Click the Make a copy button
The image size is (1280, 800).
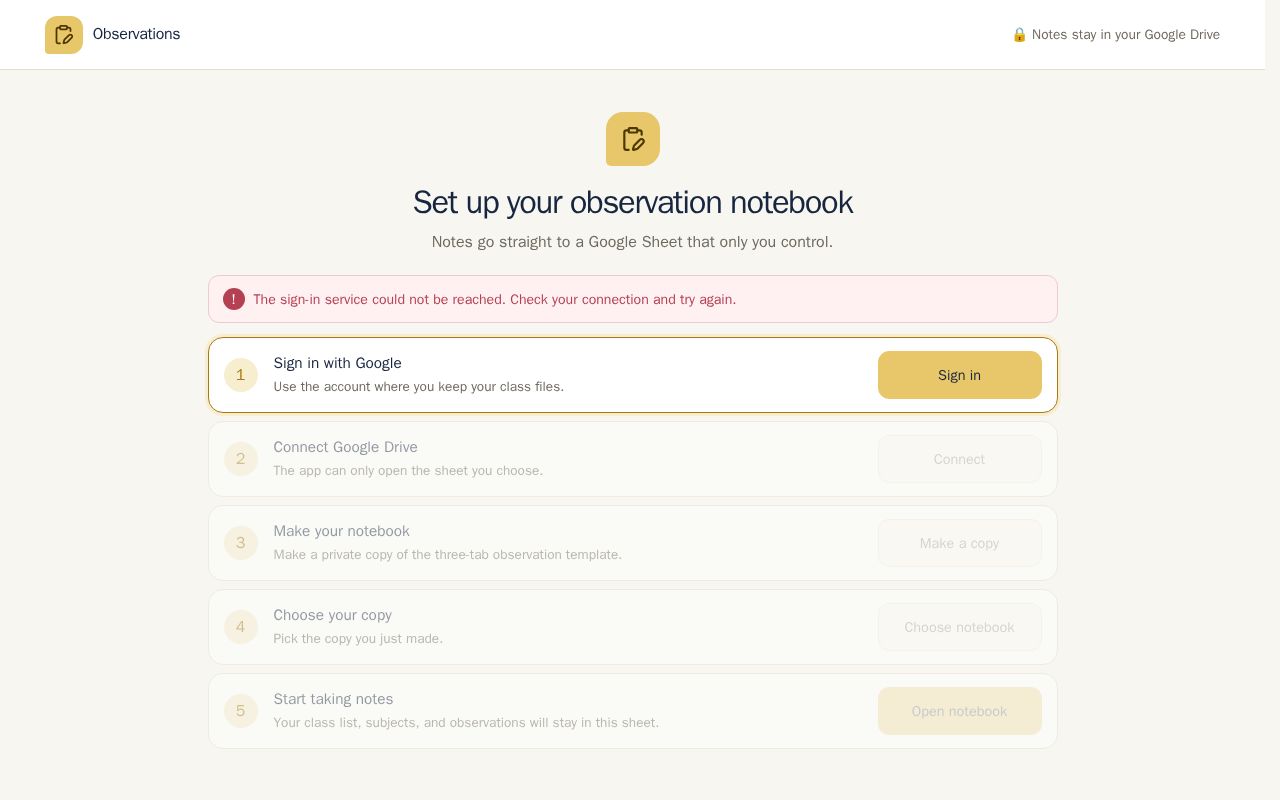(960, 543)
